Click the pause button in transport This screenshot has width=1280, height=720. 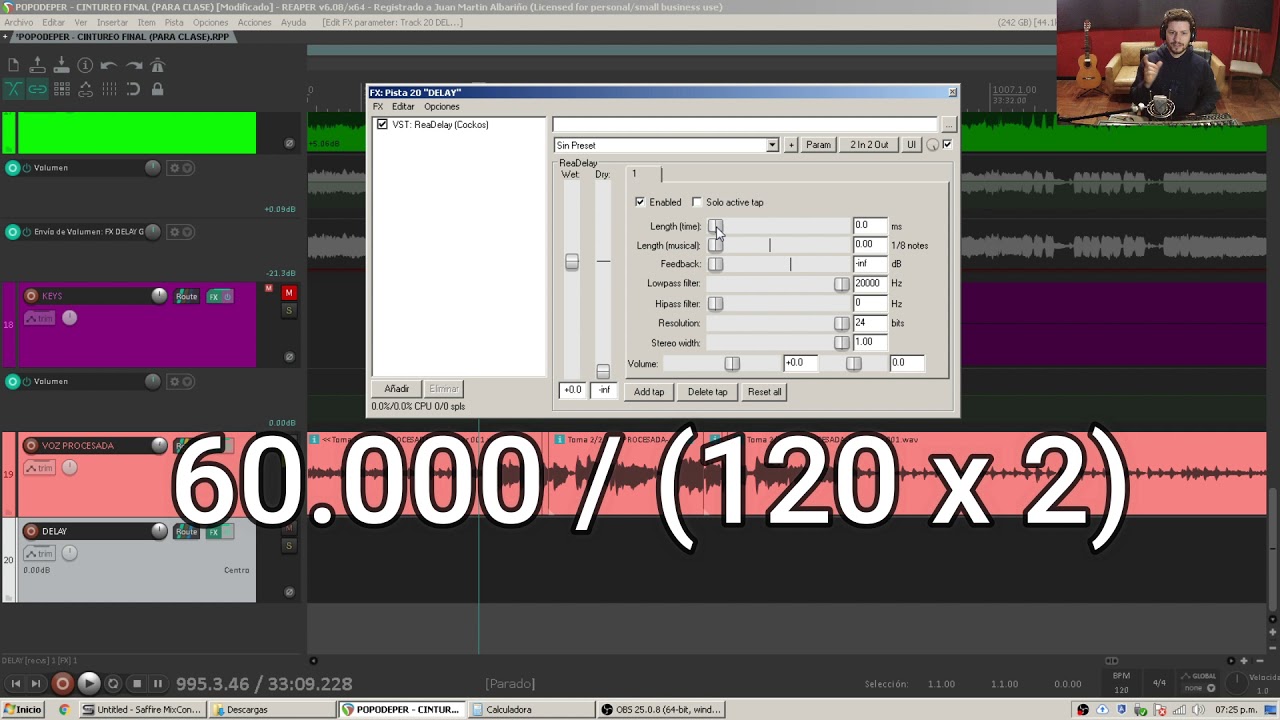tap(157, 684)
